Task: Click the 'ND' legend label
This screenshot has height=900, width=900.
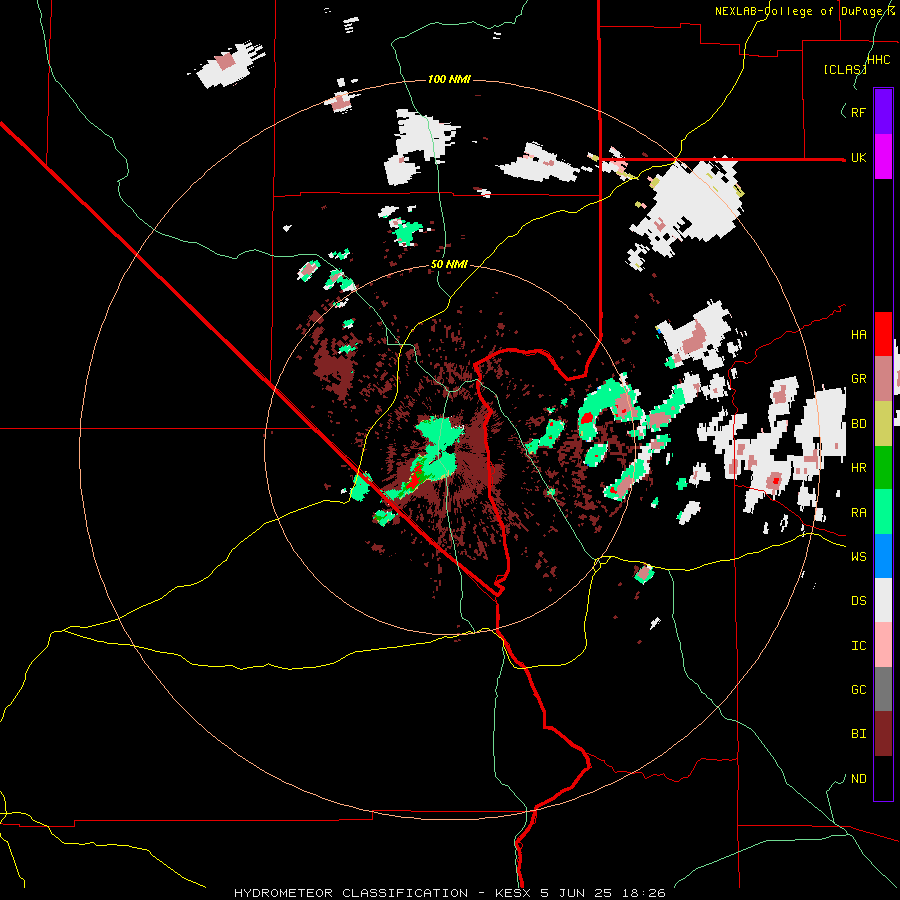Action: 858,779
